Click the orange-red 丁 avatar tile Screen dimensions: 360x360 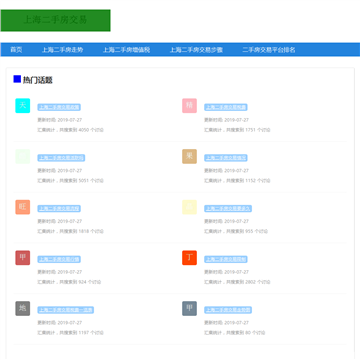click(189, 258)
